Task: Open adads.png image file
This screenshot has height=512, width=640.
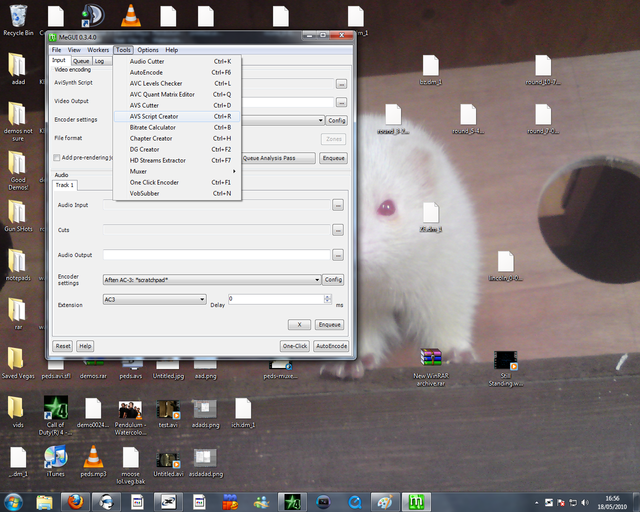Action: [206, 413]
